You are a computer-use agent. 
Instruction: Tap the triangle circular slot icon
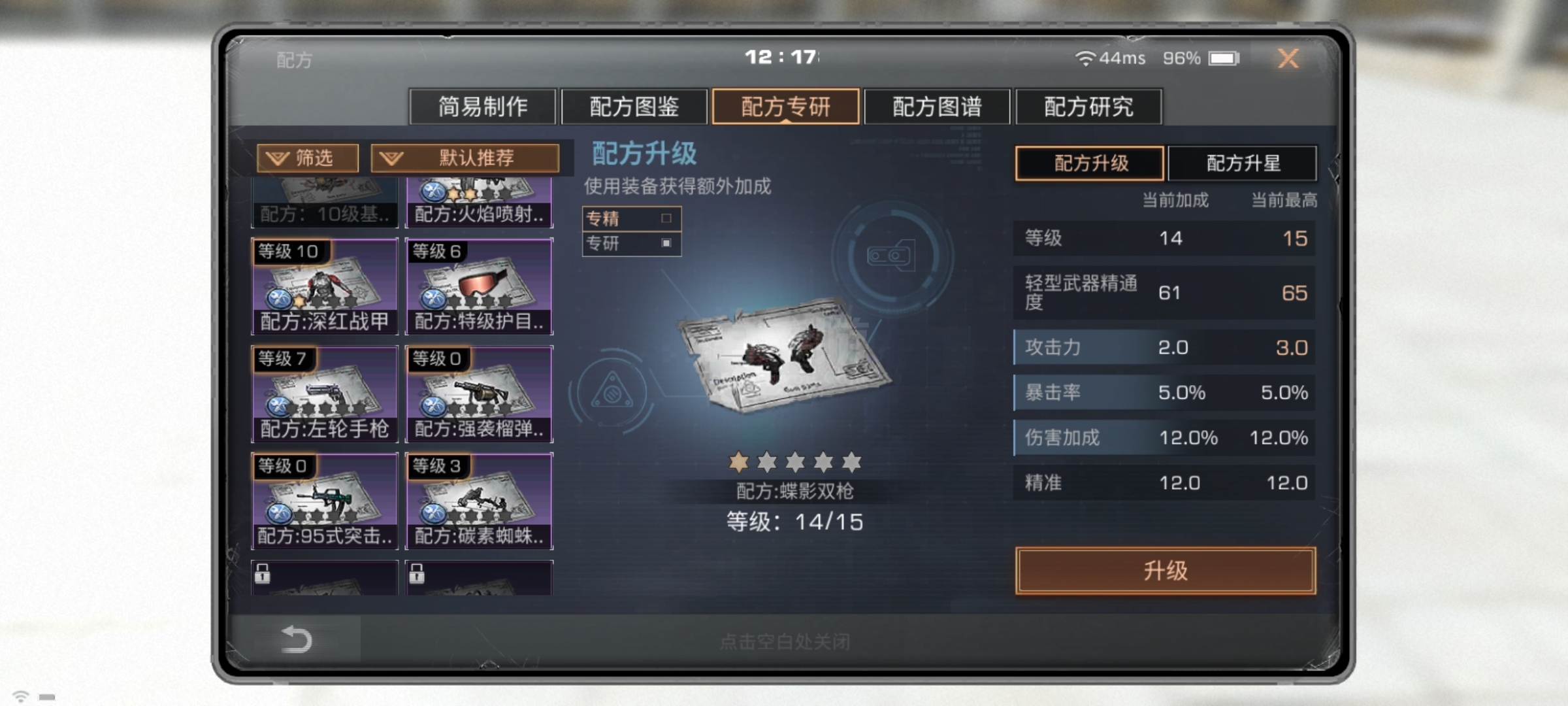[612, 392]
